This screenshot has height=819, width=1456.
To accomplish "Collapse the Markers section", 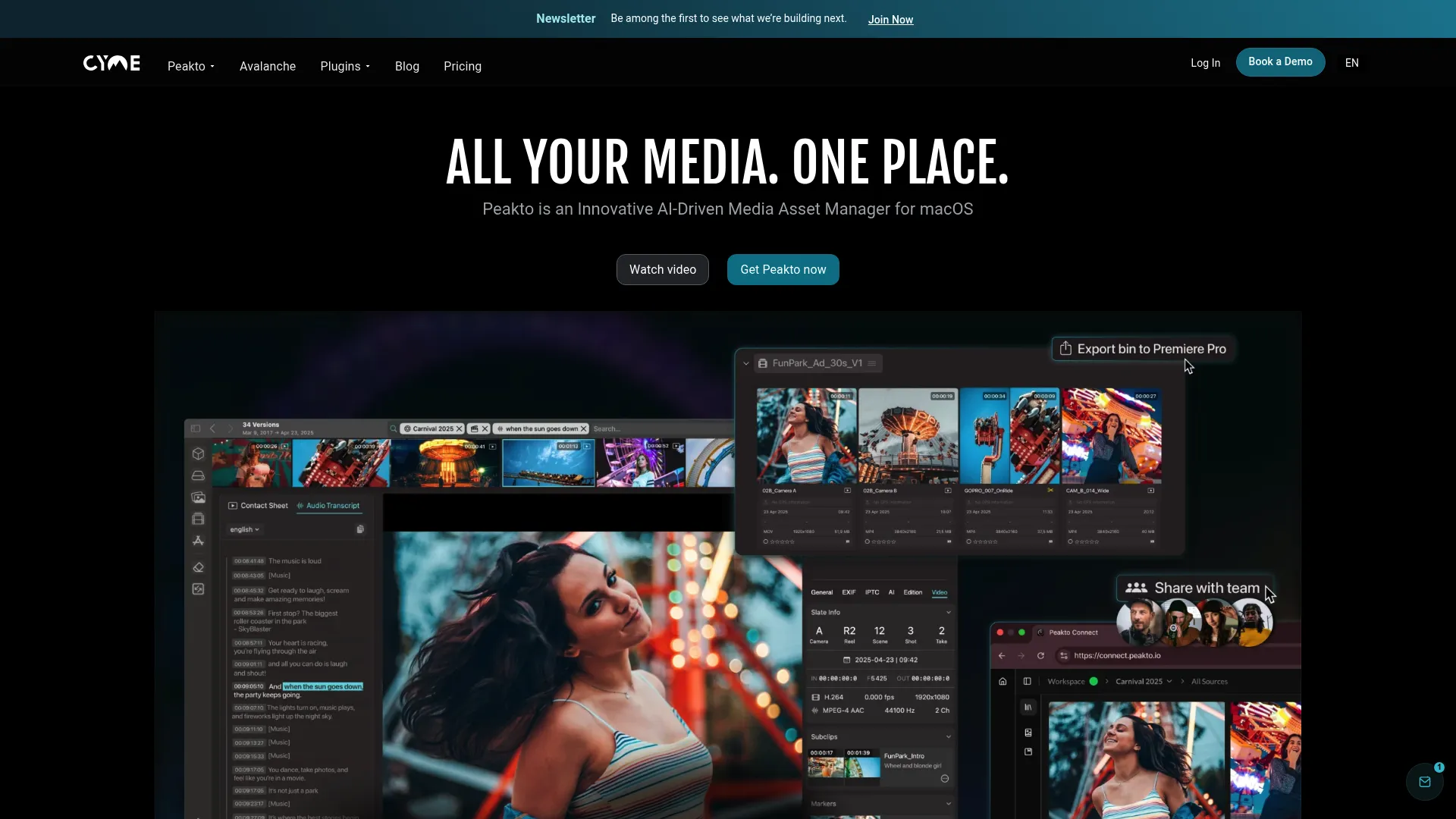I will point(948,803).
